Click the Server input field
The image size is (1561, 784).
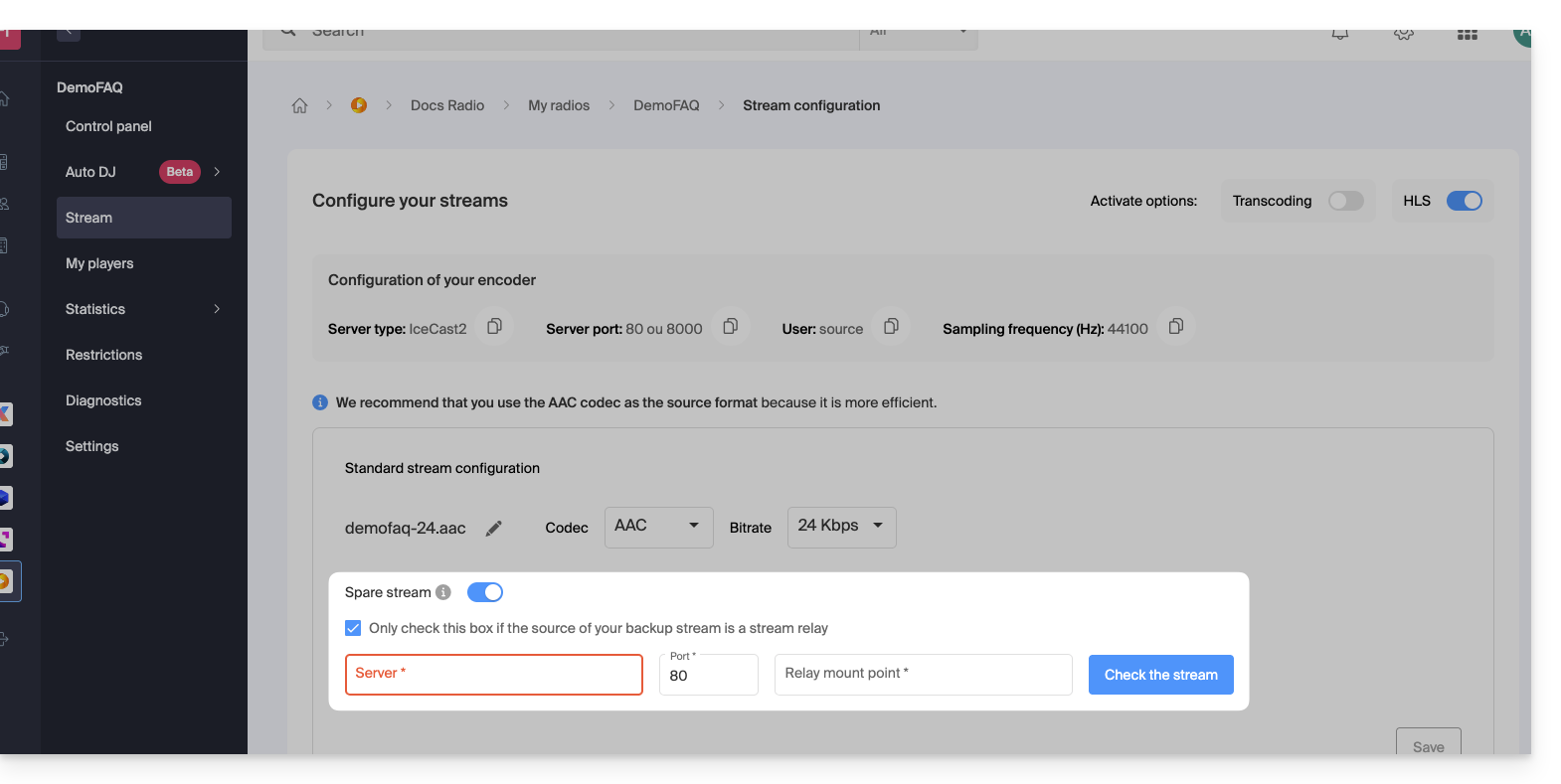coord(494,675)
